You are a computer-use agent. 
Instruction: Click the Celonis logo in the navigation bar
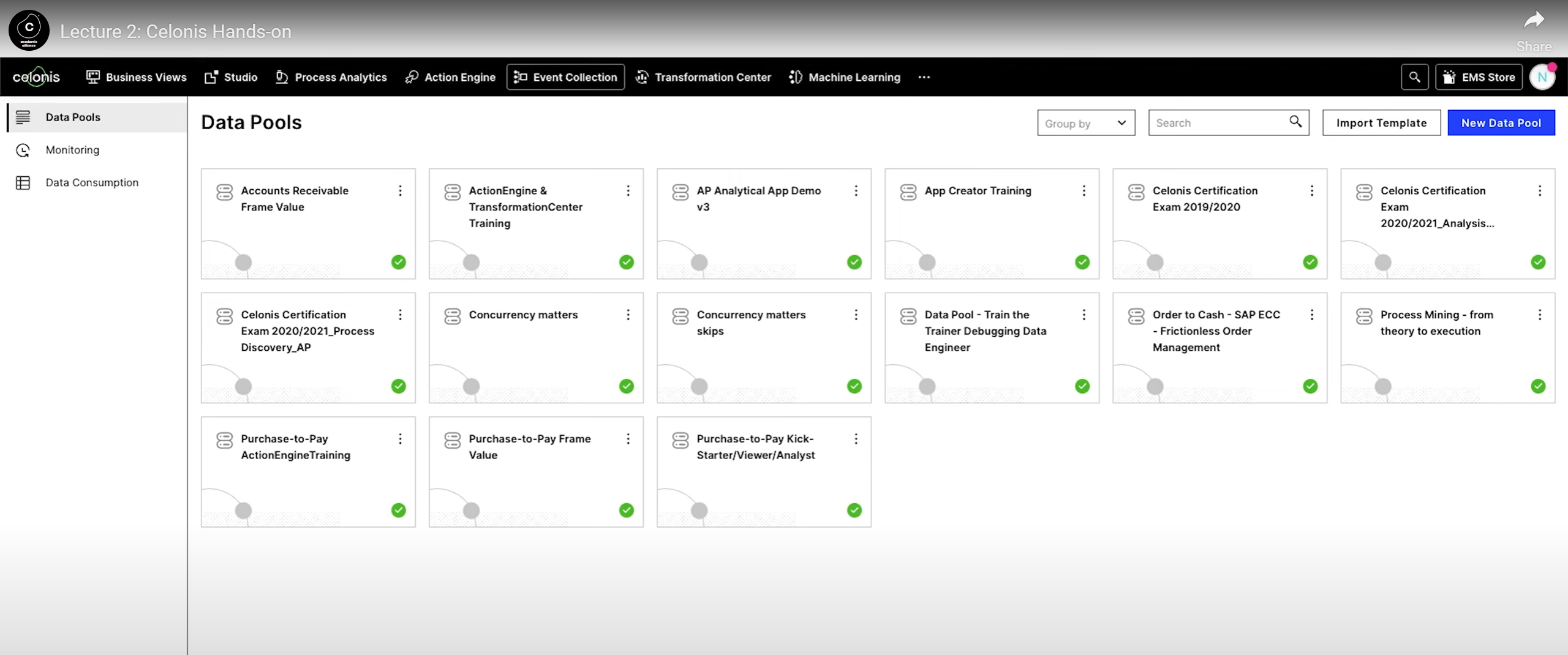36,77
